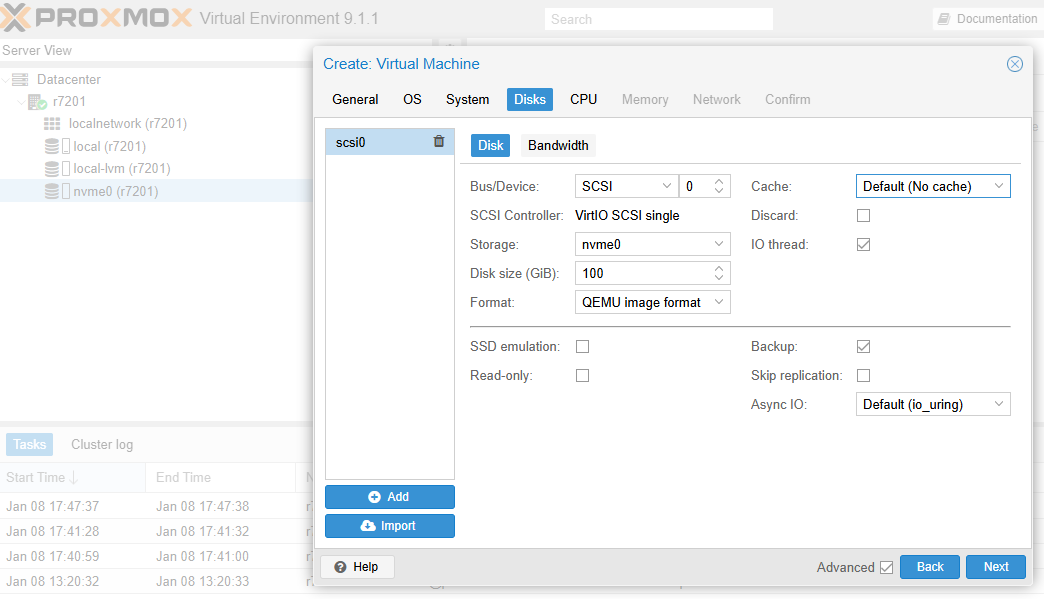Screen dimensions: 1044x599
Task: Click the top Search field
Action: click(658, 19)
